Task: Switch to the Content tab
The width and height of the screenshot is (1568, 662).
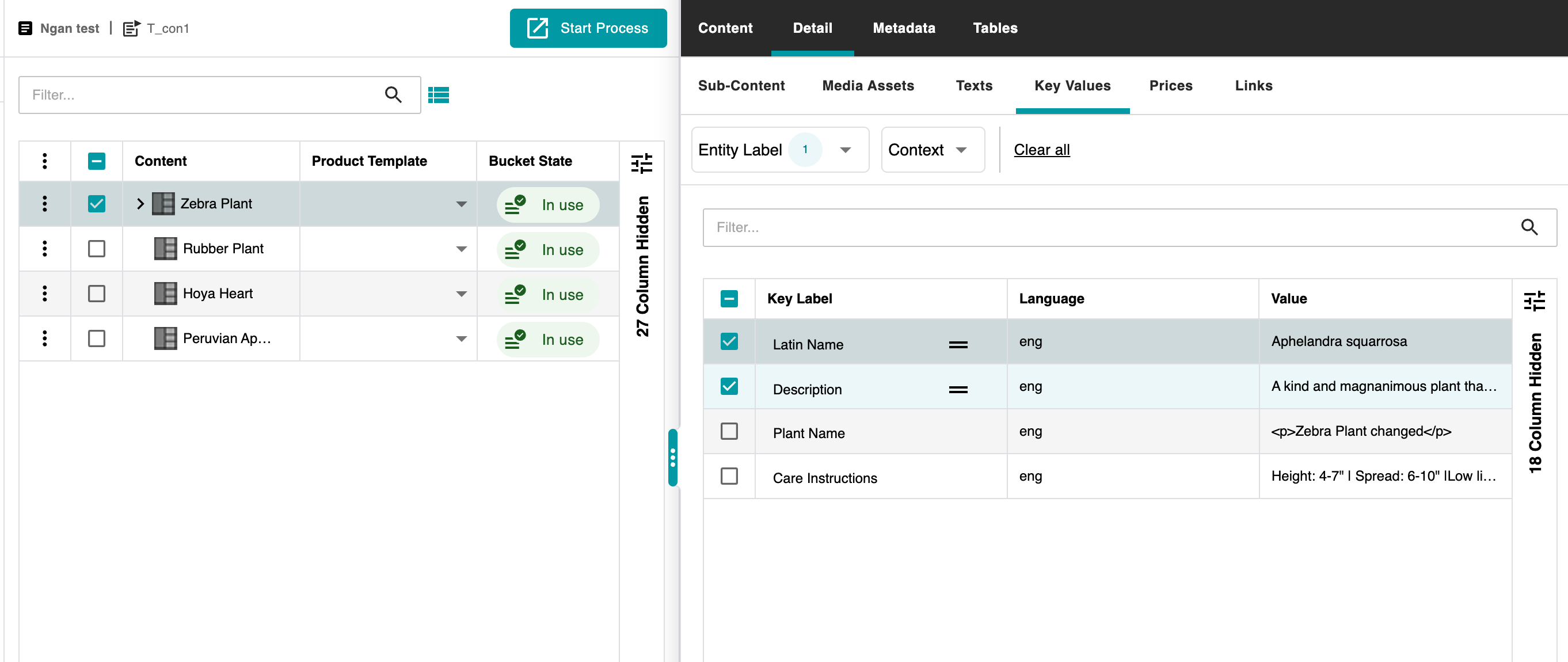Action: pos(725,28)
